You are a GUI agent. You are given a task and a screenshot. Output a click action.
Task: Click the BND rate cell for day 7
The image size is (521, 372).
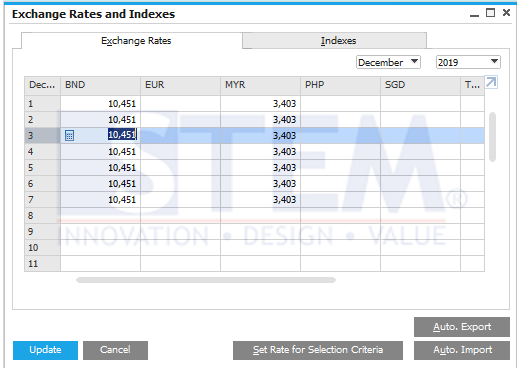coord(100,200)
